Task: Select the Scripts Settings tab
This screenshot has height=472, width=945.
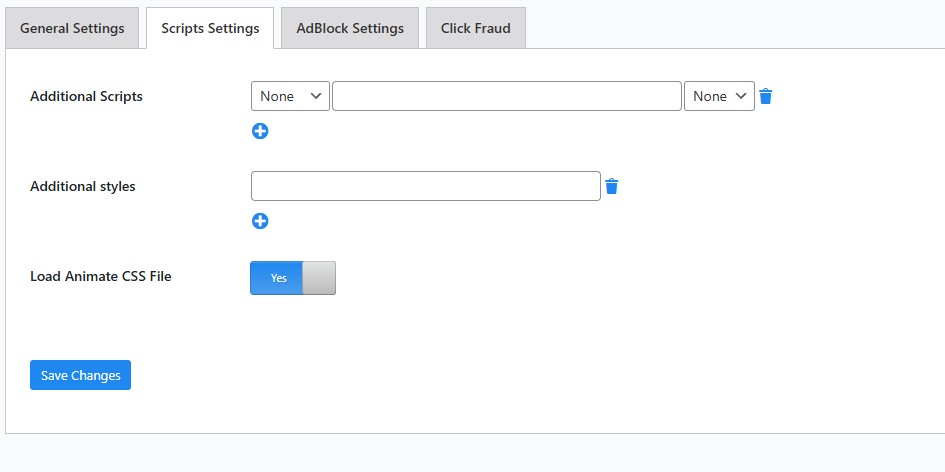Action: pos(210,28)
